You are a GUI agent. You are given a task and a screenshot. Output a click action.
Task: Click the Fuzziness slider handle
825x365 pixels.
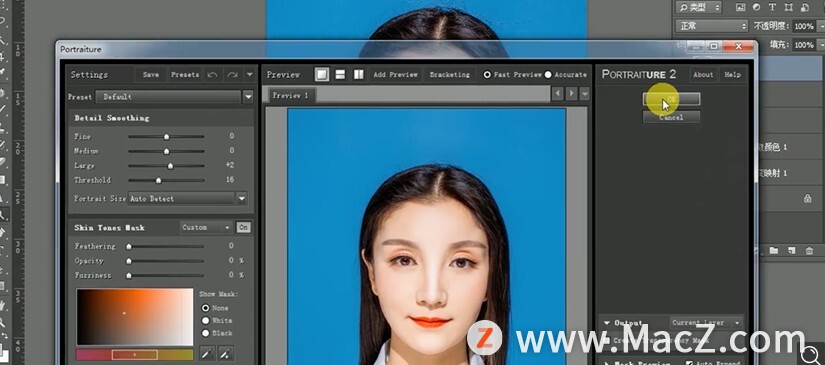point(129,276)
